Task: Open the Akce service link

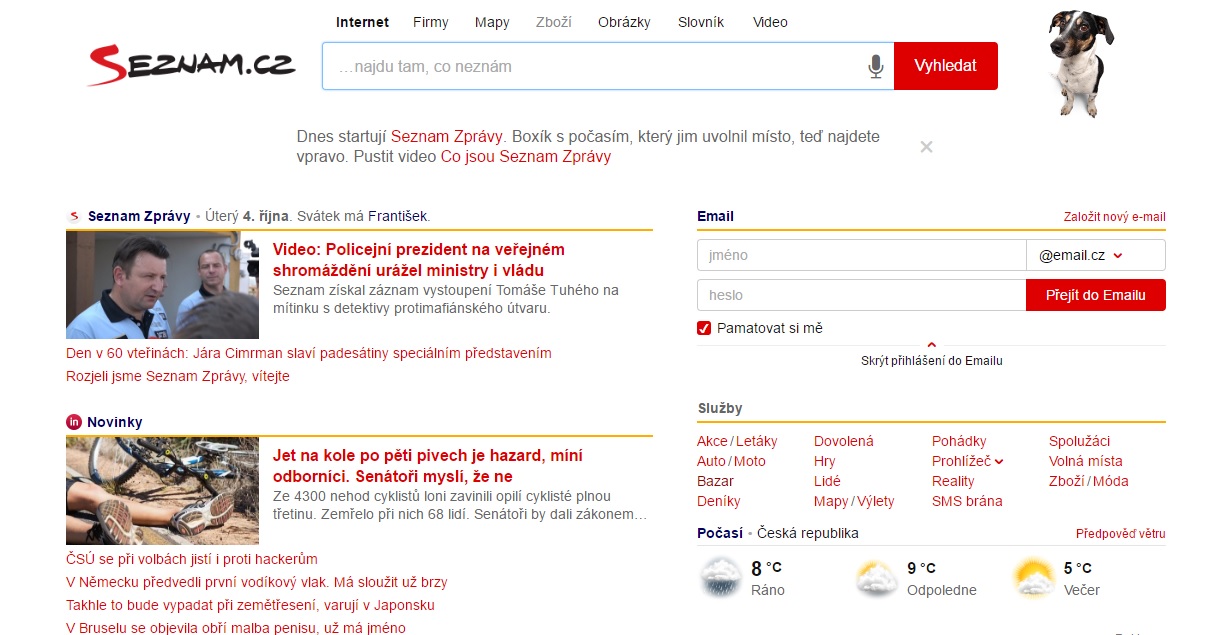Action: pyautogui.click(x=712, y=441)
